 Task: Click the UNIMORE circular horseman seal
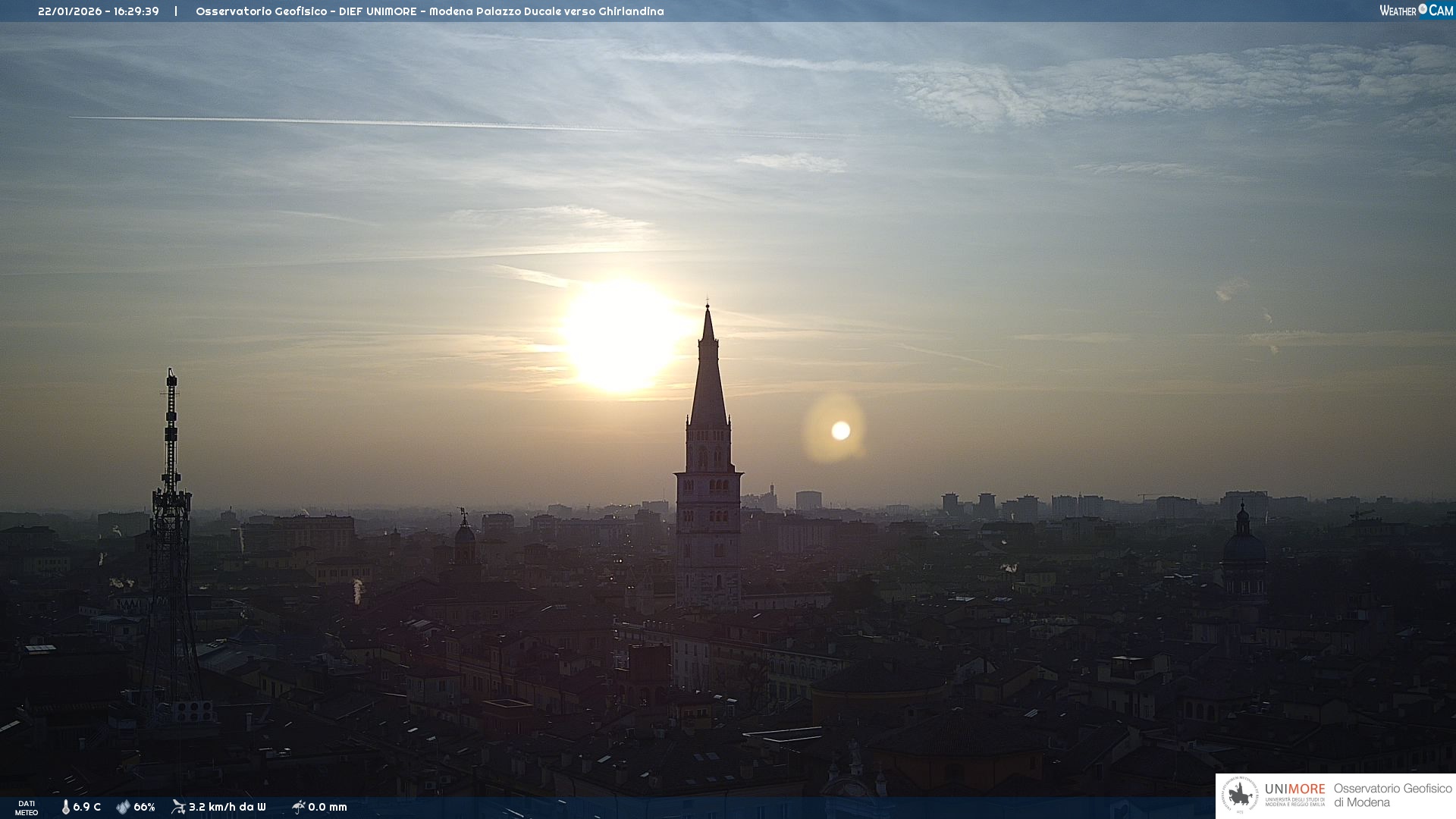[x=1240, y=795]
